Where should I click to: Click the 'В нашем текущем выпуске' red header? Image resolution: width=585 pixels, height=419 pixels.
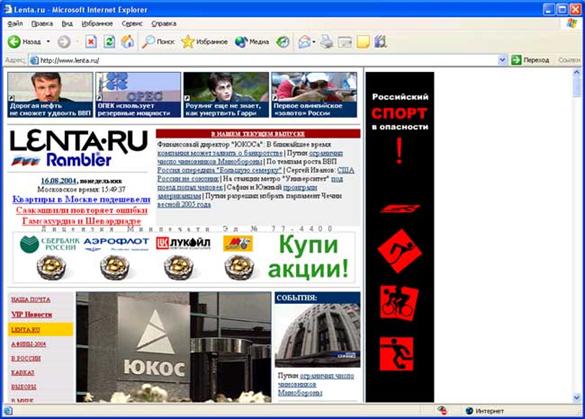[258, 134]
